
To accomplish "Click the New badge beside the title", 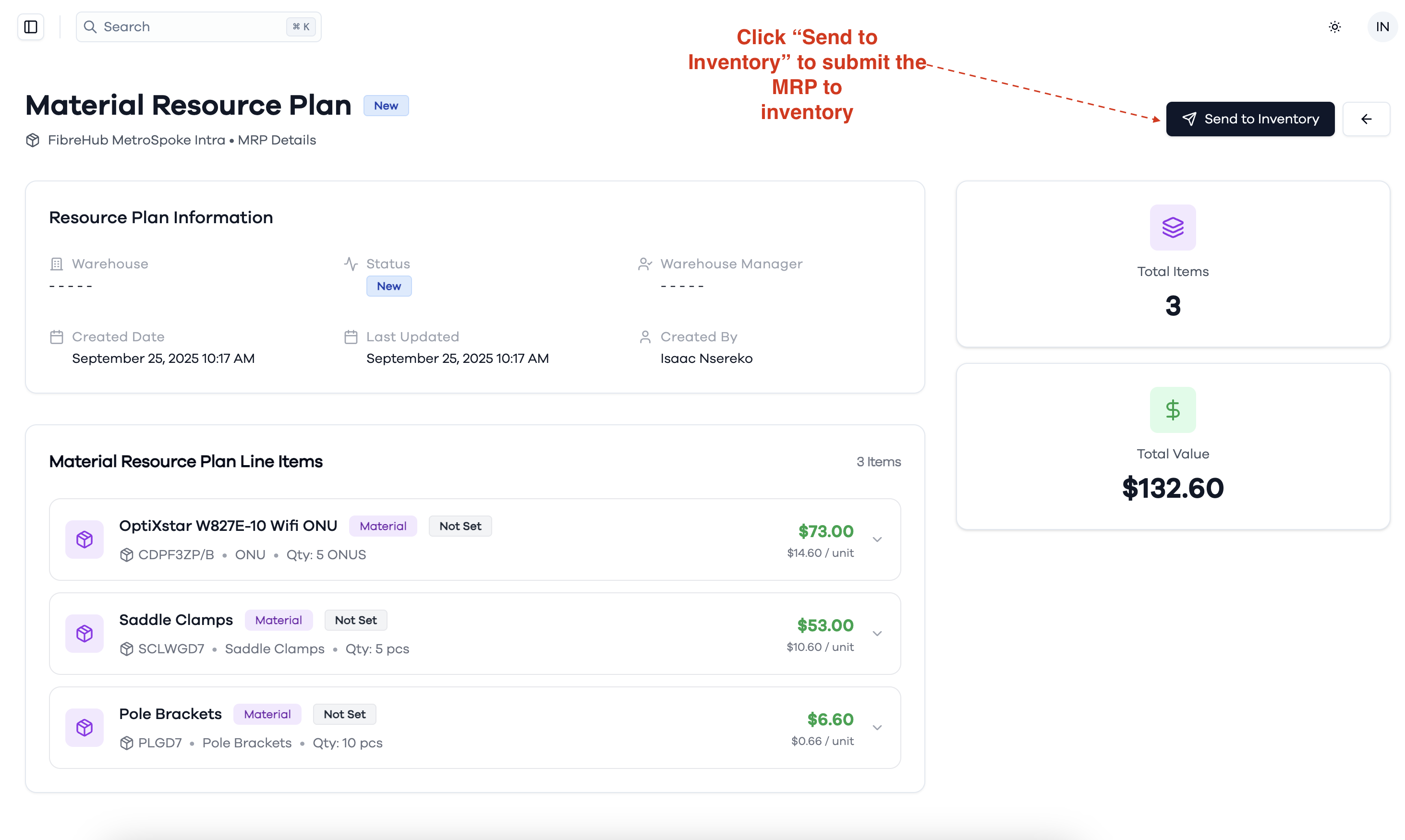I will (x=386, y=106).
